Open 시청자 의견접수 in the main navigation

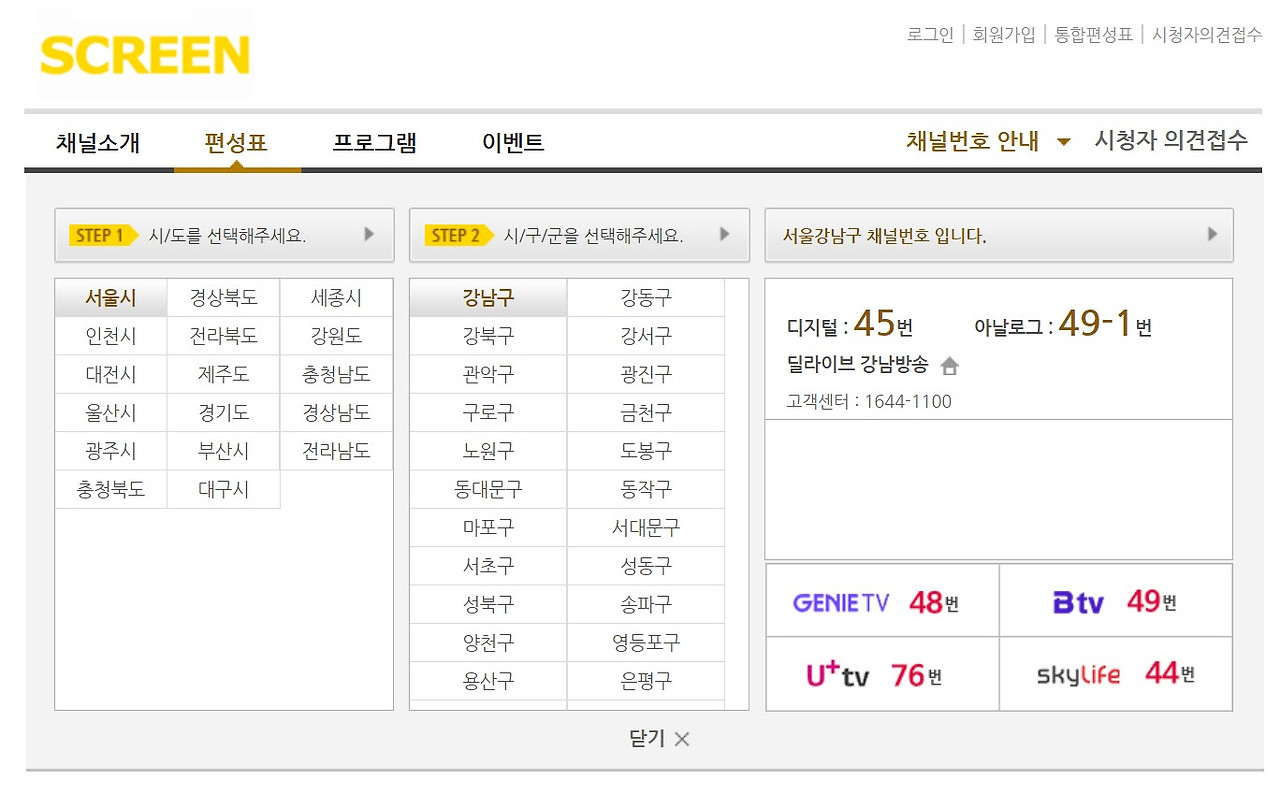click(1171, 140)
